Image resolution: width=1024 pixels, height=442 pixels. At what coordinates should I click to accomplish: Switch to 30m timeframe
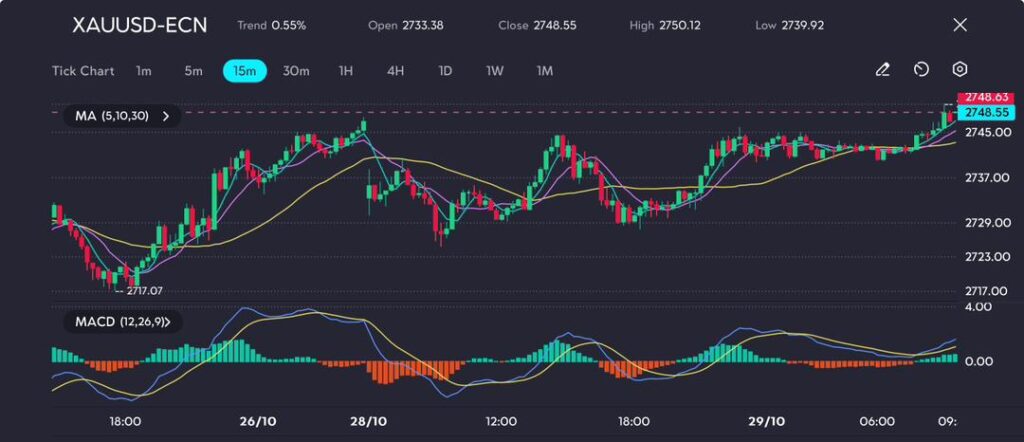coord(296,71)
